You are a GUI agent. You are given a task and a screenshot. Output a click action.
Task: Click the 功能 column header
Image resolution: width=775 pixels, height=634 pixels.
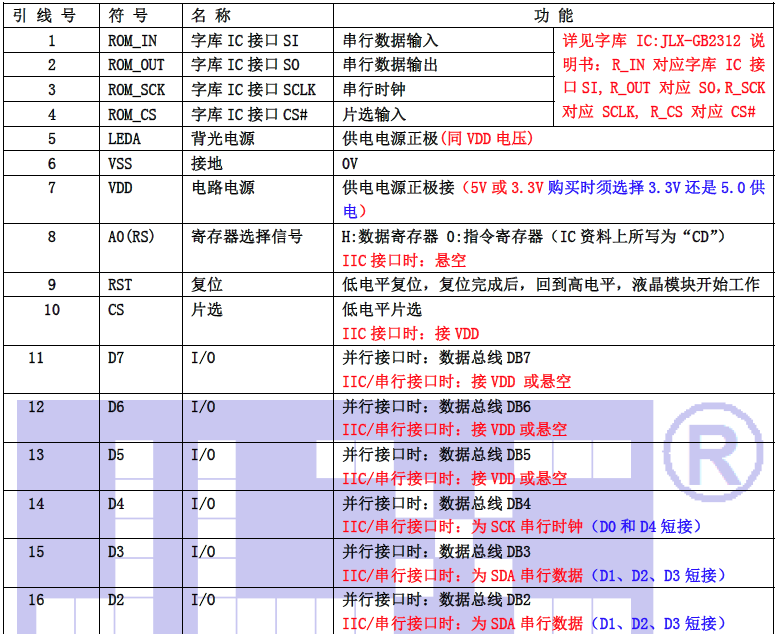pos(554,16)
